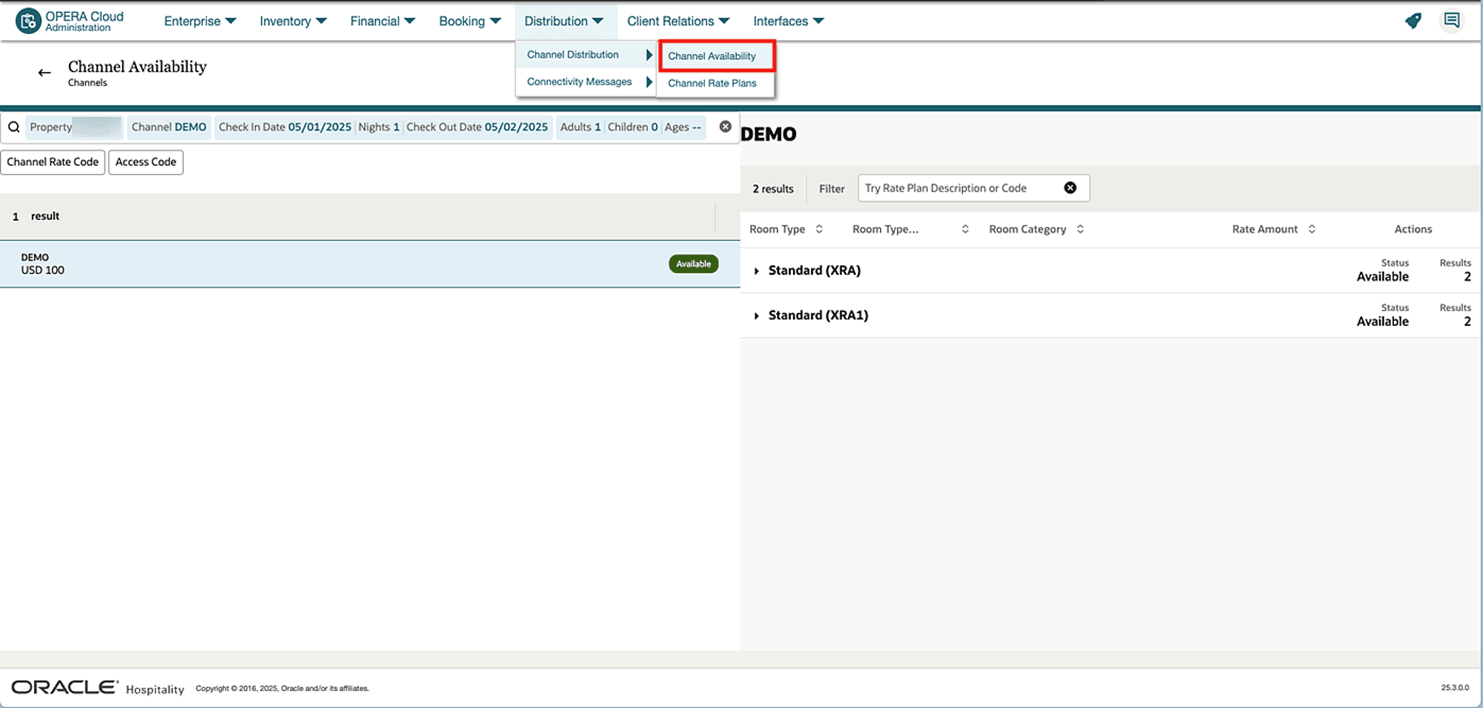Click the Nights 1 chip
Screen dimensions: 1483x708
pos(379,127)
